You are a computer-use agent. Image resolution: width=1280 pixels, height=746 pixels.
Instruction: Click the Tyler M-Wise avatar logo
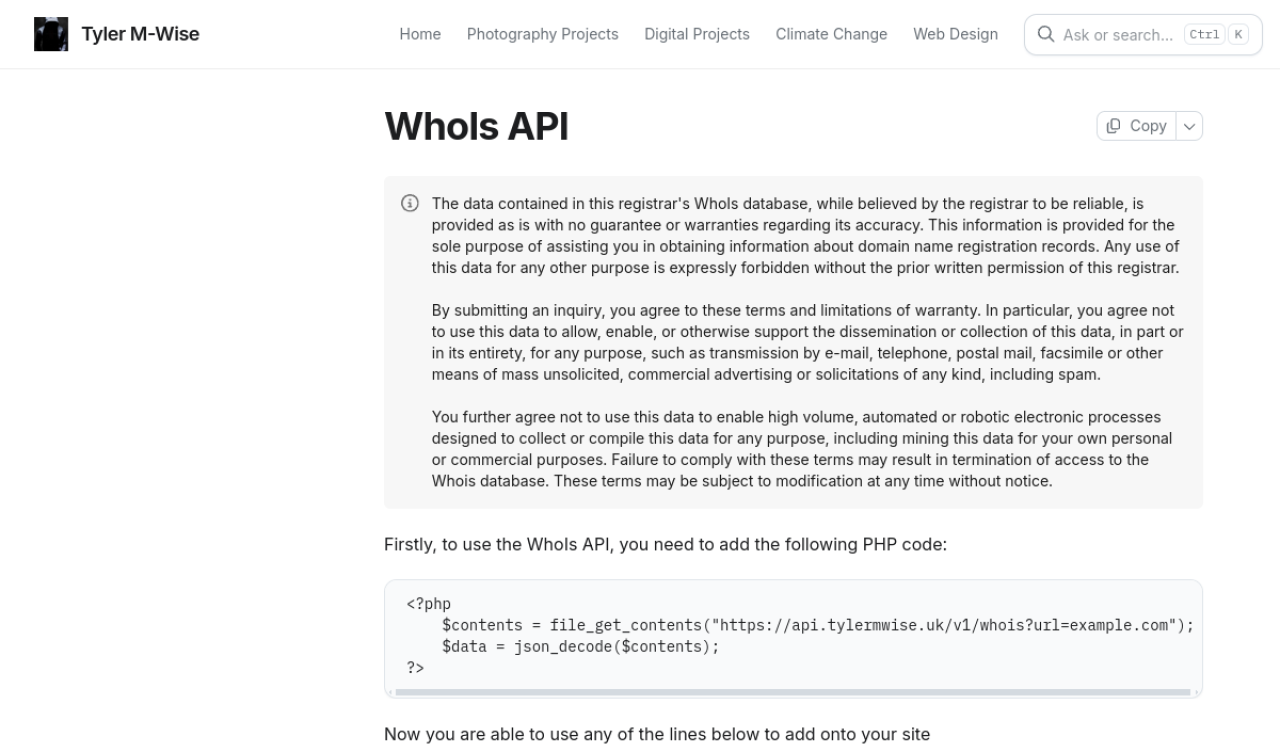(x=51, y=34)
